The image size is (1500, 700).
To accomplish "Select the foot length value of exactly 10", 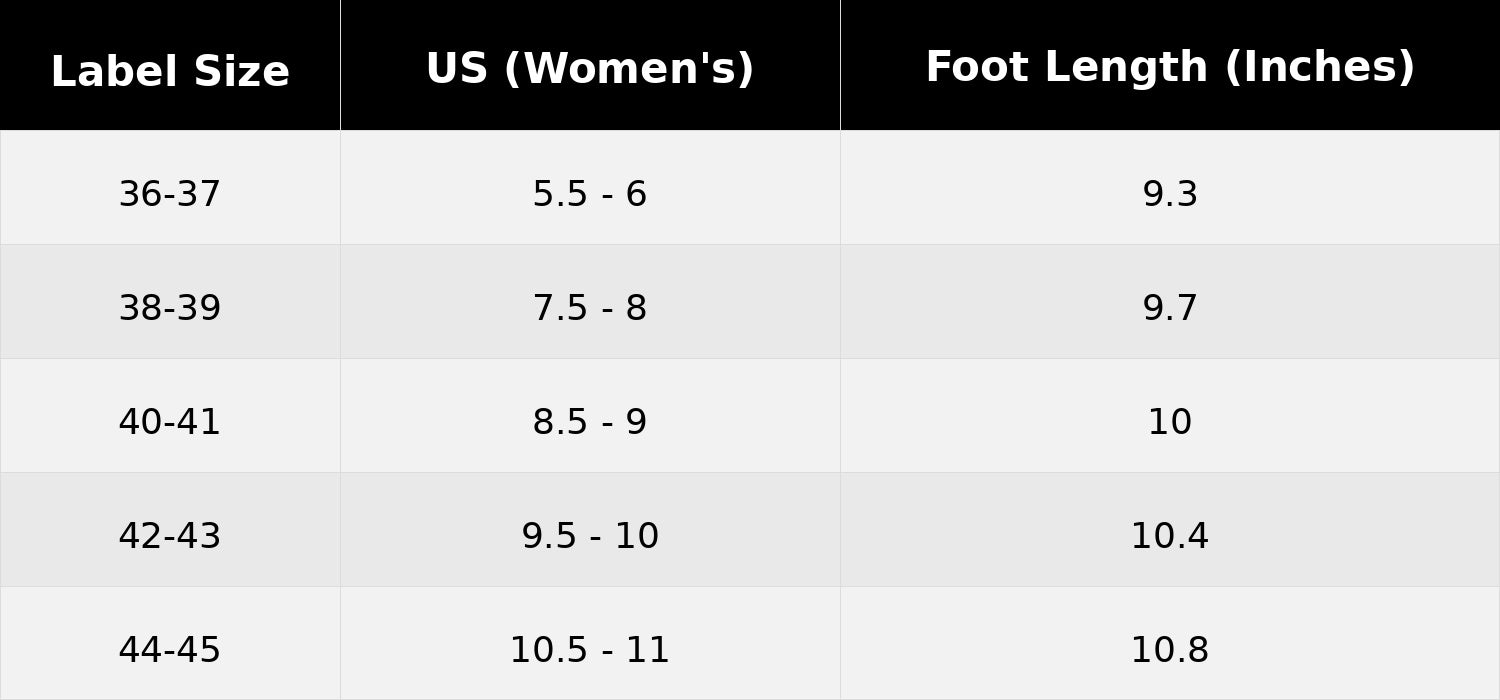I will tap(1170, 422).
